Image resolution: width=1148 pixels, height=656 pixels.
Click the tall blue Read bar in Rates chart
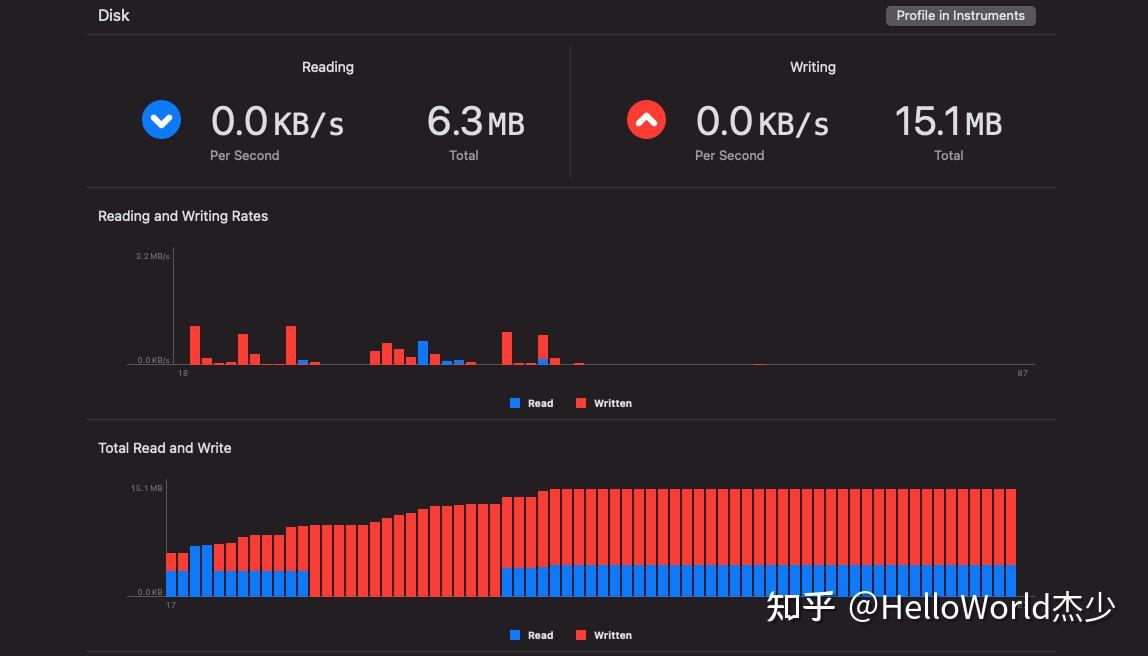tap(423, 353)
